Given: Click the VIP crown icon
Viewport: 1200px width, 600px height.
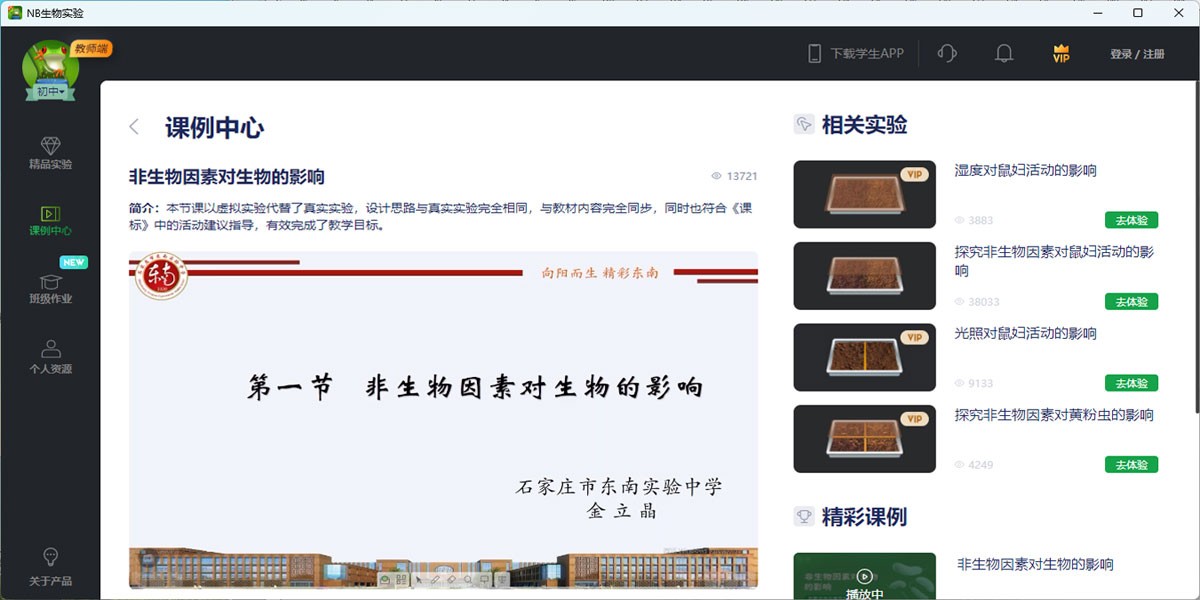Looking at the screenshot, I should click(1061, 54).
